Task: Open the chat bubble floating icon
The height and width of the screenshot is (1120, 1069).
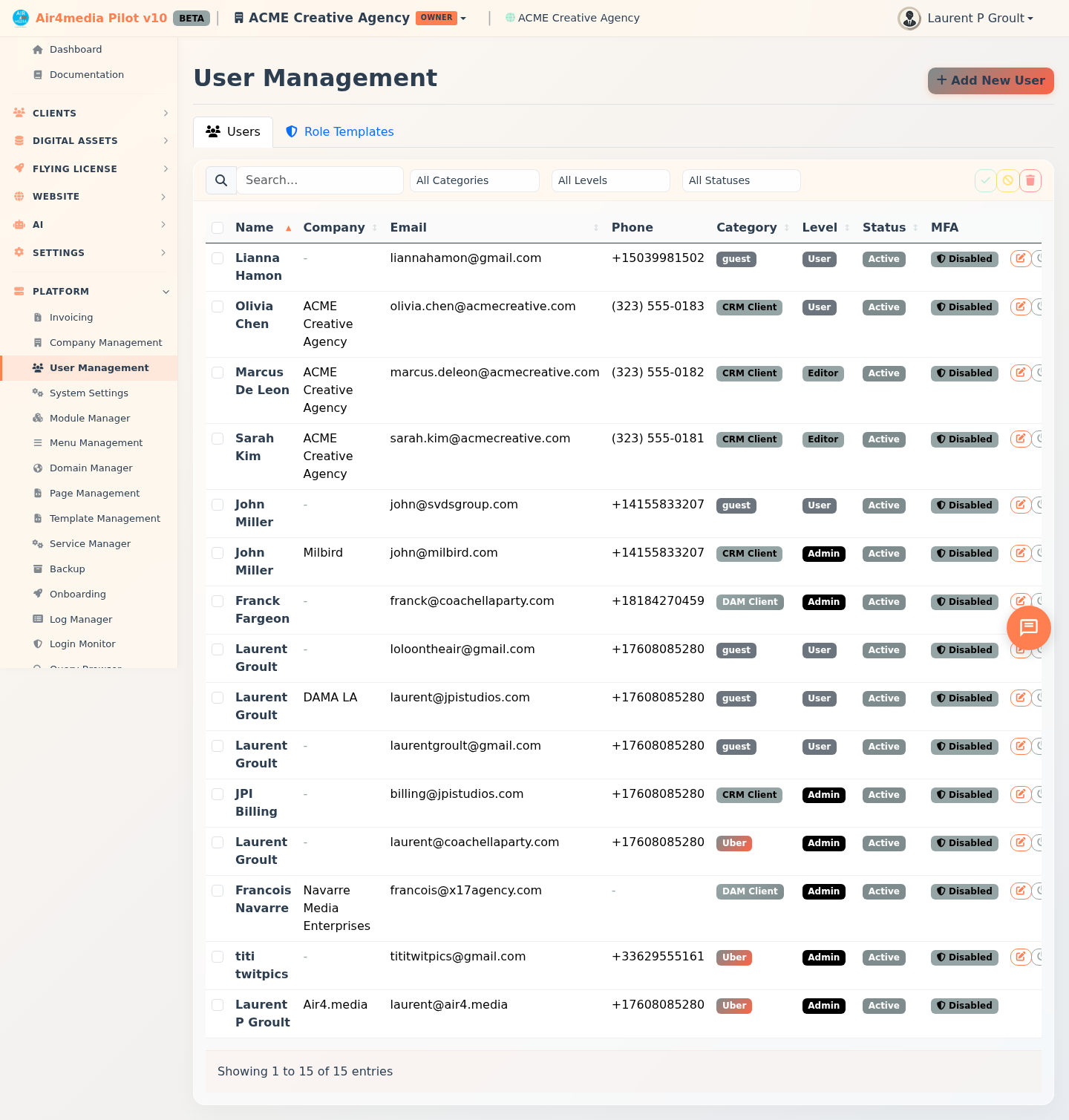Action: coord(1028,628)
